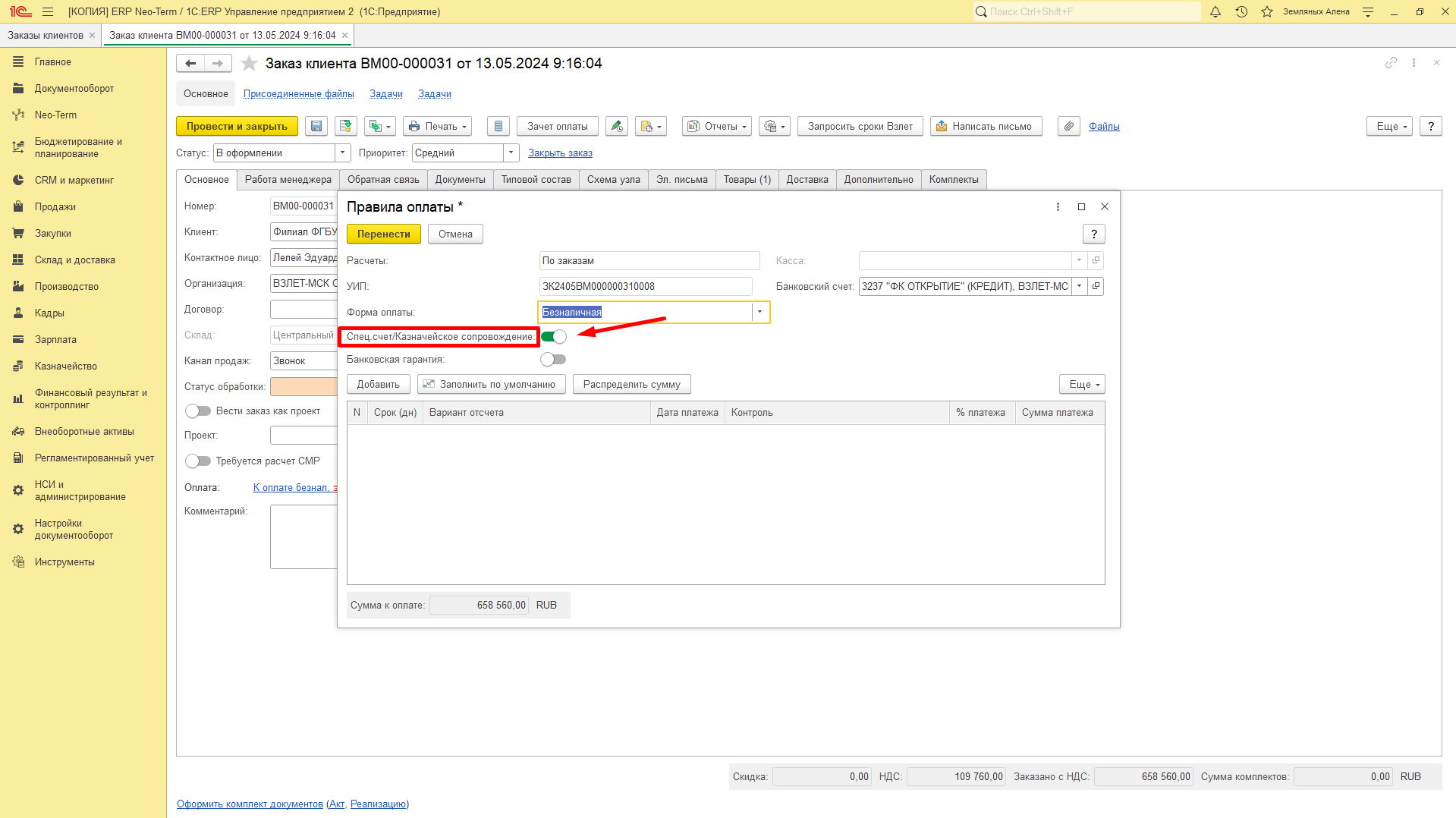Disable Спец.счет/Казначейское сопровождение toggle
Image resolution: width=1456 pixels, height=818 pixels.
coord(553,336)
